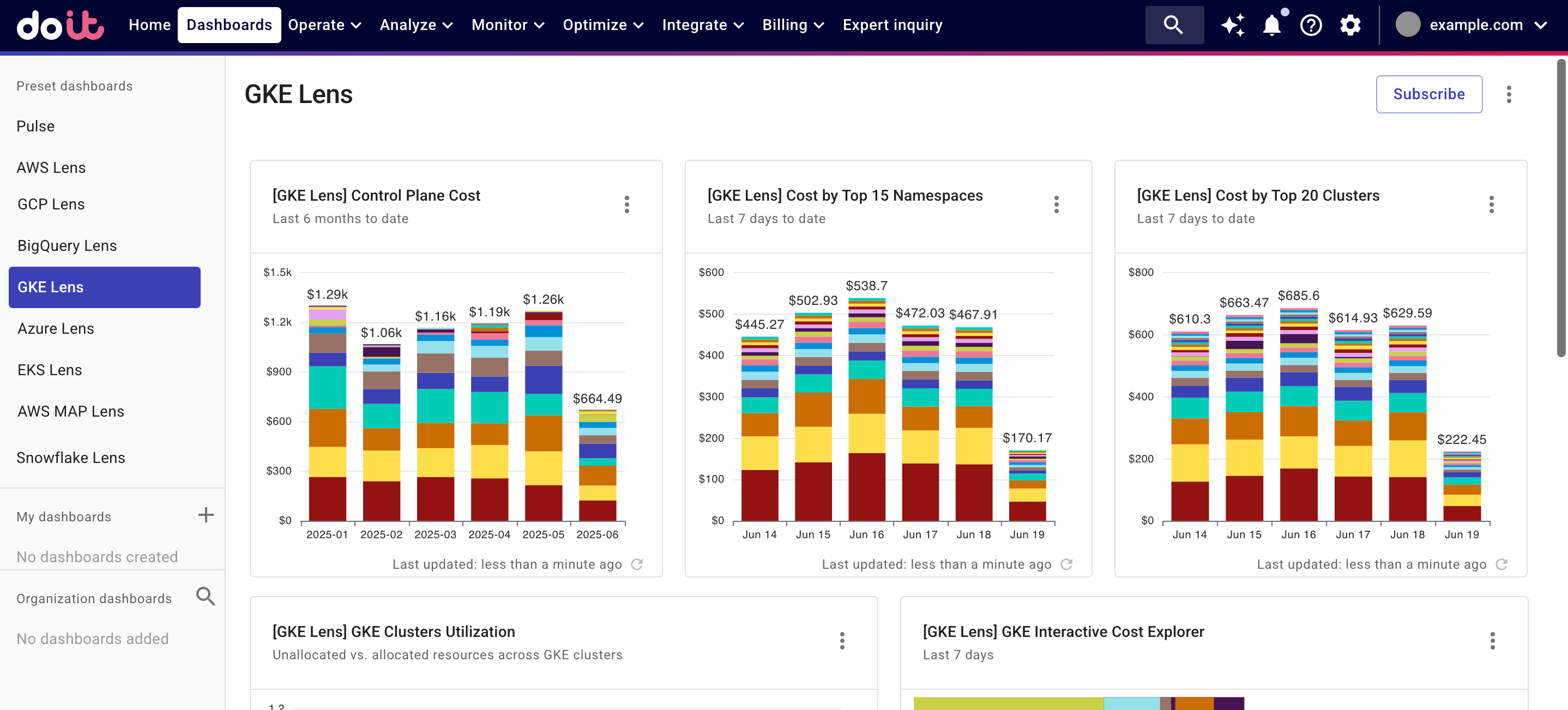Open the Snowflake Lens dashboard
The image size is (1568, 710).
point(71,458)
